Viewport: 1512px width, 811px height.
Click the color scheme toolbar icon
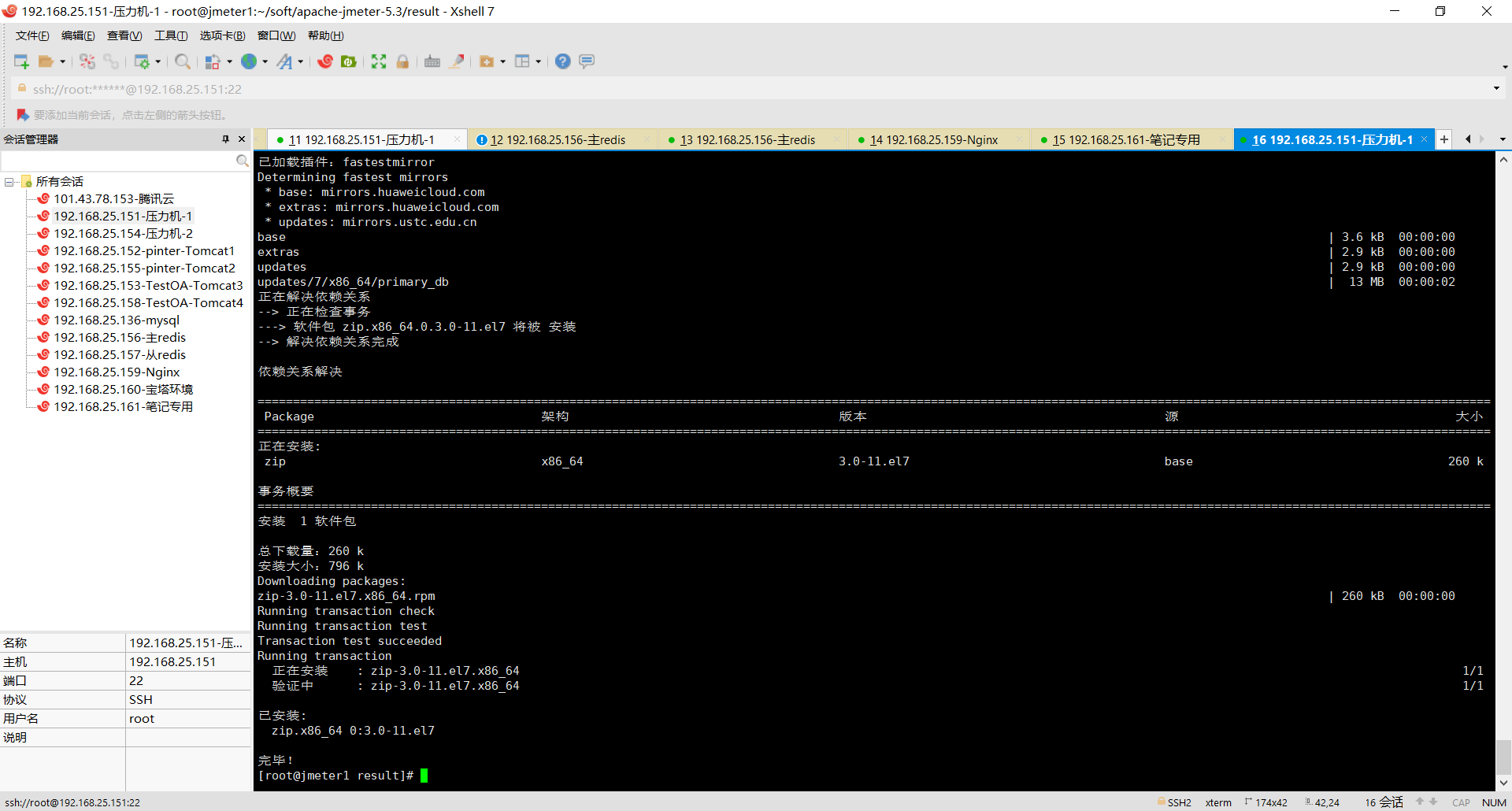coord(213,61)
